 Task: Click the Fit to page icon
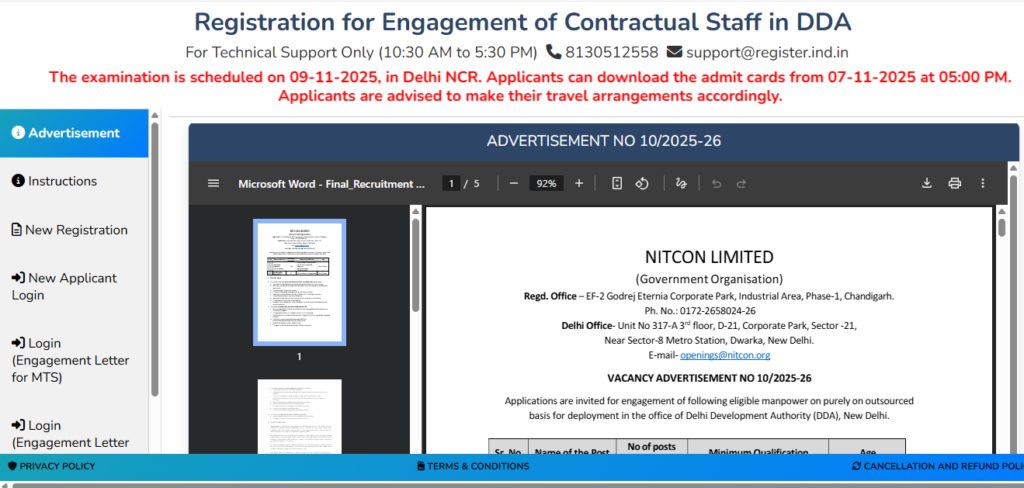[616, 184]
